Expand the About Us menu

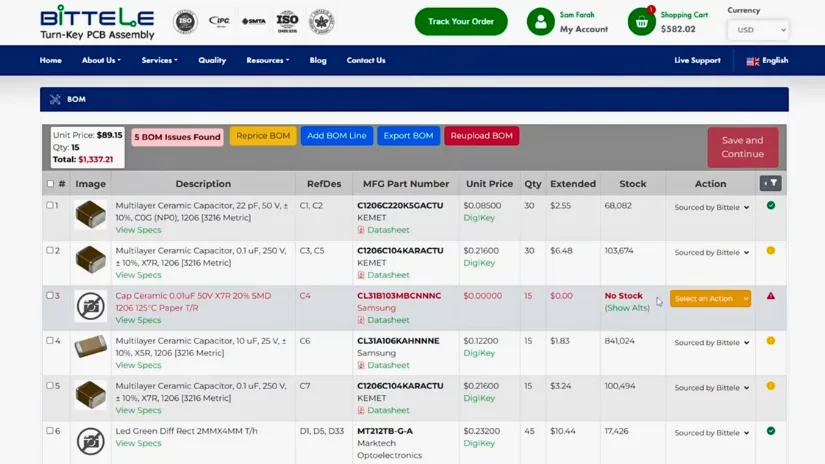pyautogui.click(x=101, y=60)
